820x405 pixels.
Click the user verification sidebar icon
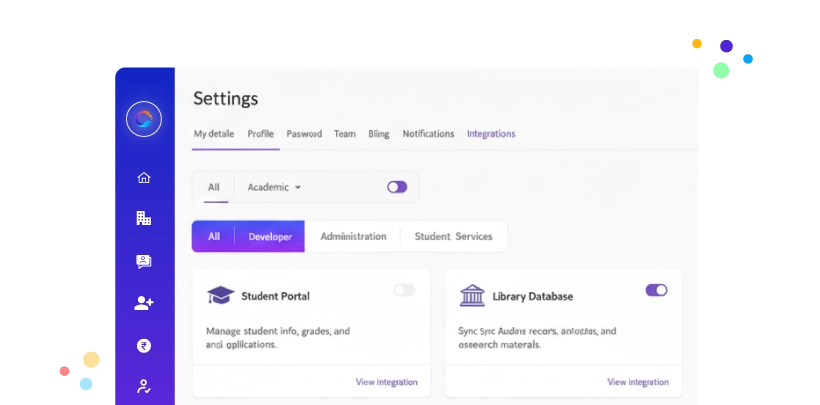coord(144,386)
